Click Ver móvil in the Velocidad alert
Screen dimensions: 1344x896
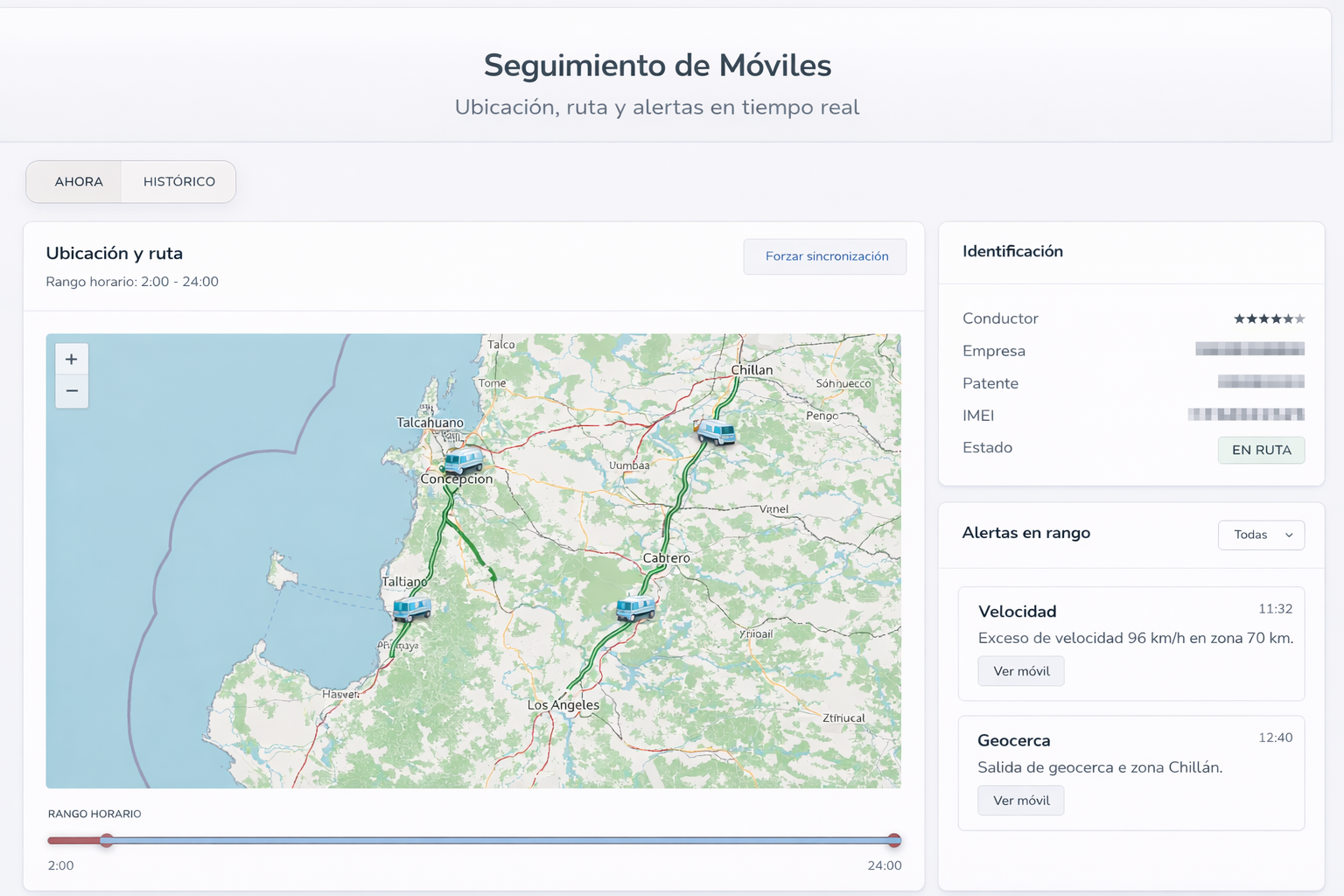click(x=1021, y=671)
